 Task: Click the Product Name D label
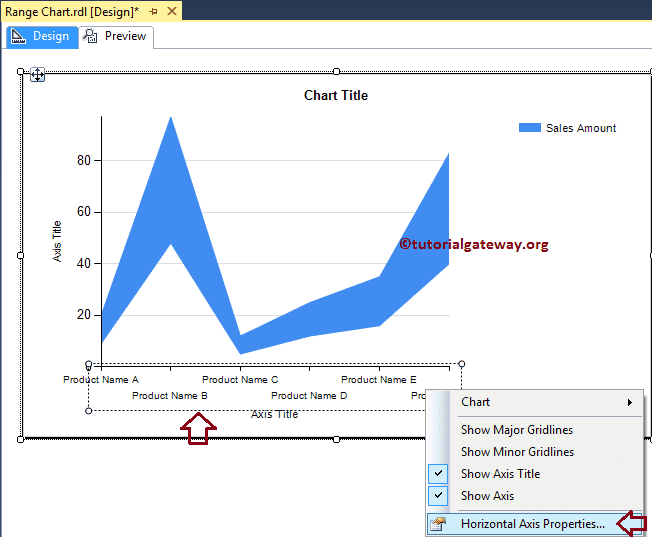(309, 396)
